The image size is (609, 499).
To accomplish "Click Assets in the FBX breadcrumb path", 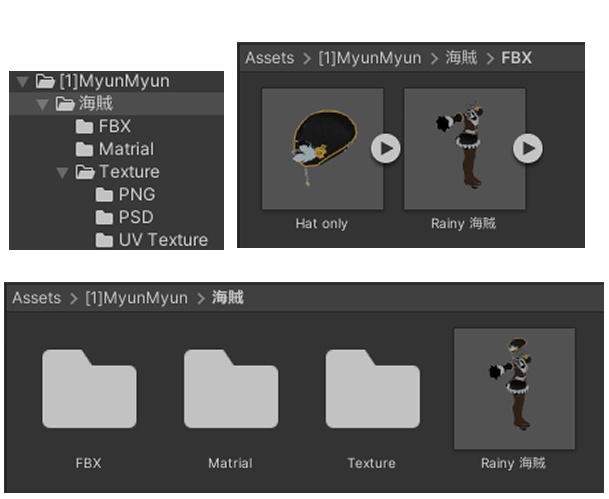I will click(270, 58).
